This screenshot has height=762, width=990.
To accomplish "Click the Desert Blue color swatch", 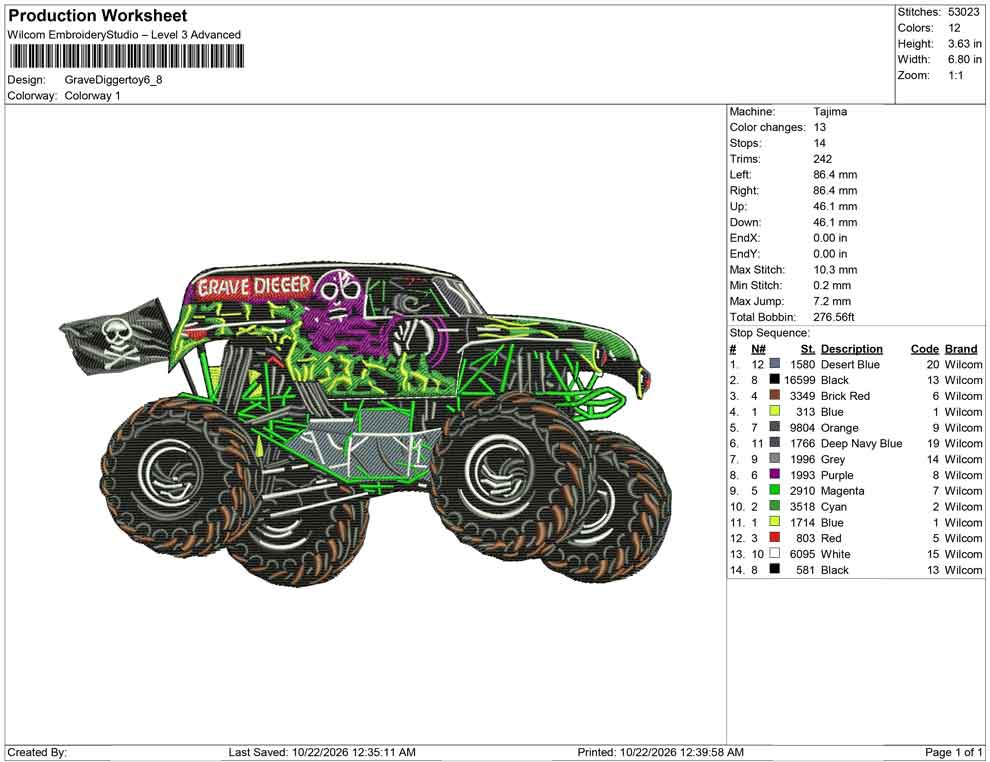I will point(774,364).
